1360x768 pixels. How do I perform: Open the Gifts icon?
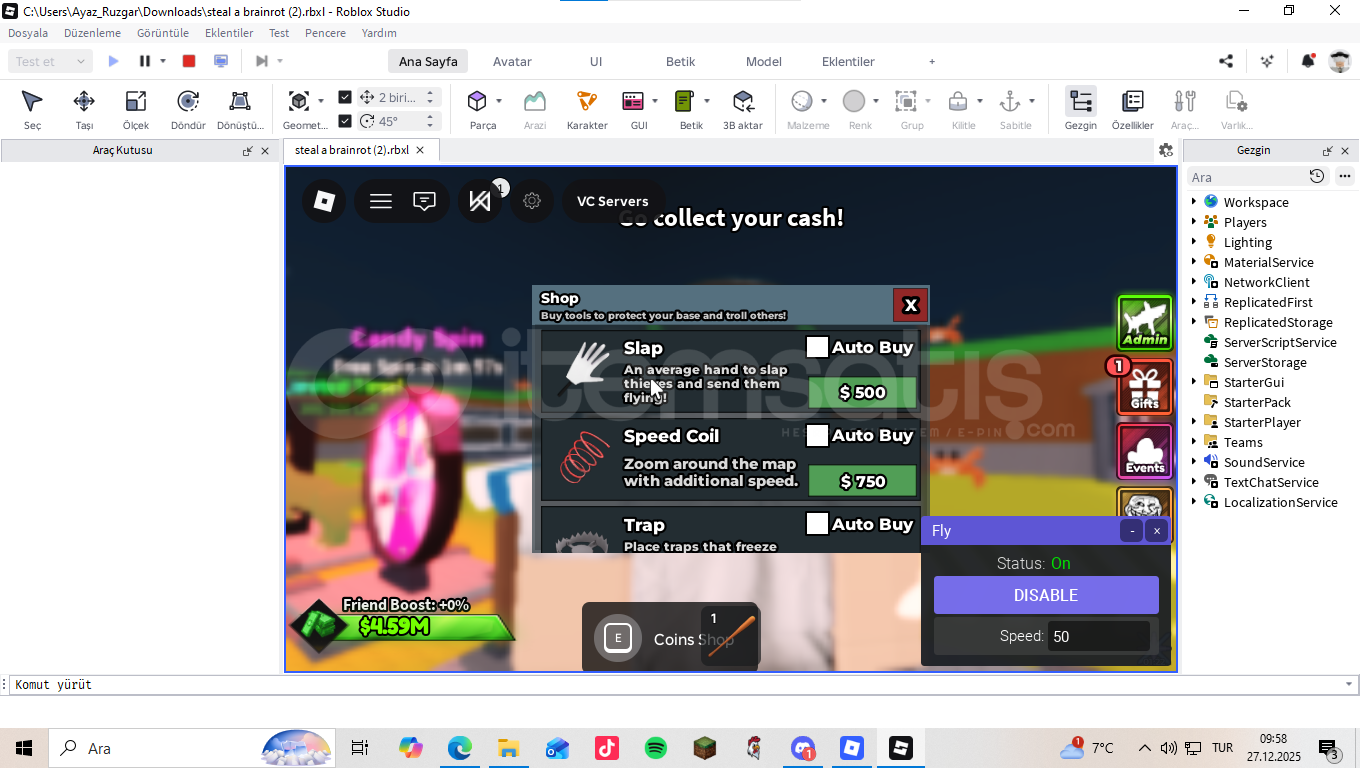click(1145, 387)
